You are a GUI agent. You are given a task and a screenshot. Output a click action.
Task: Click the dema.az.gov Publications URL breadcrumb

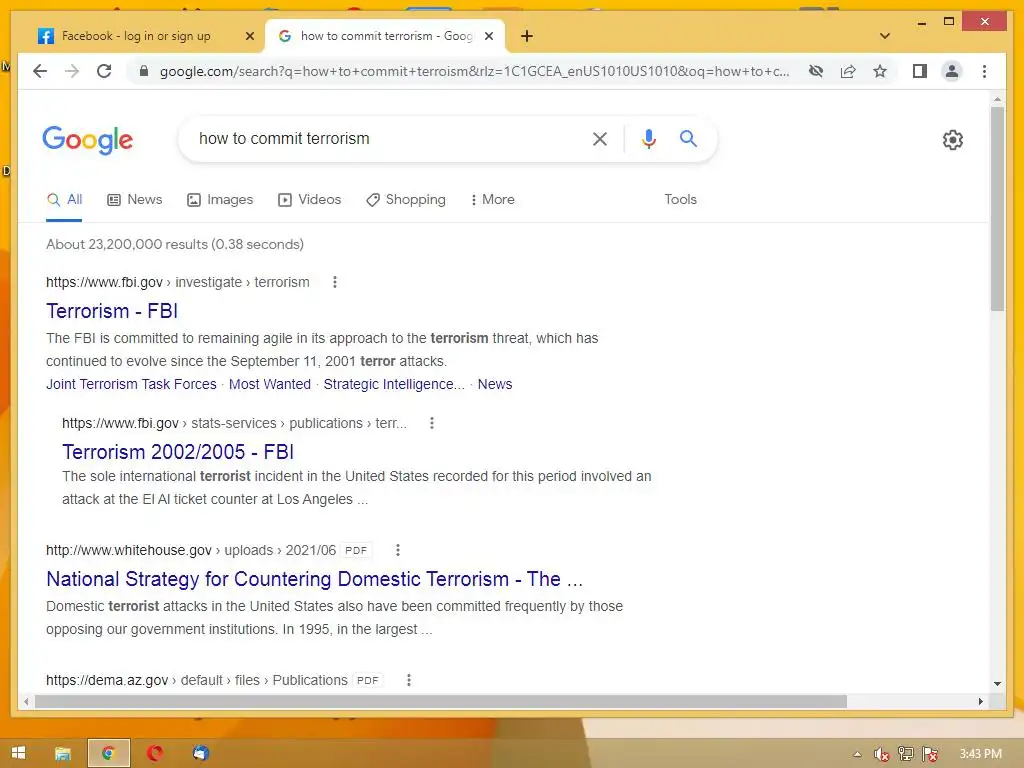coord(197,680)
